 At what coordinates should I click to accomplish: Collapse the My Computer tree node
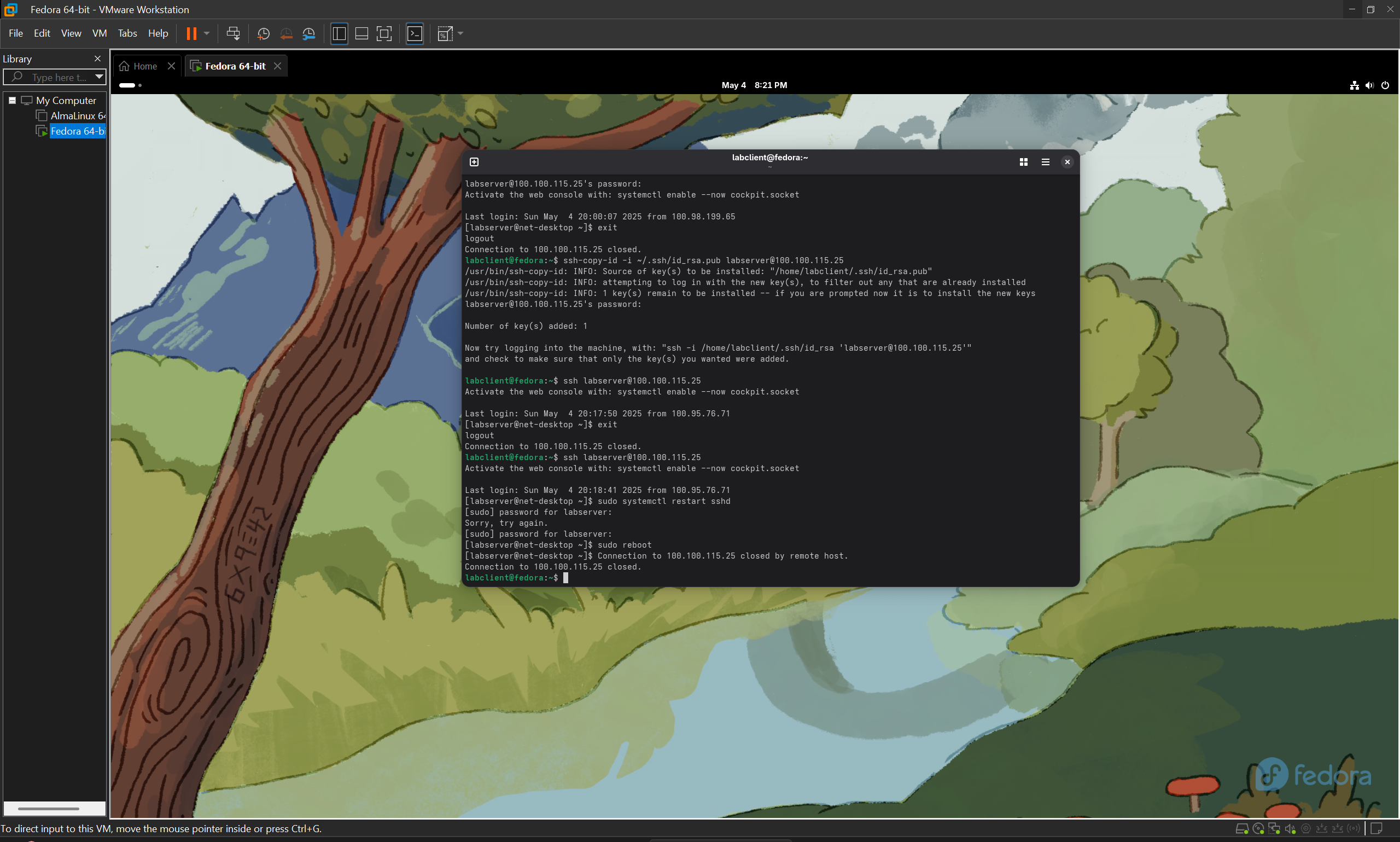(12, 101)
